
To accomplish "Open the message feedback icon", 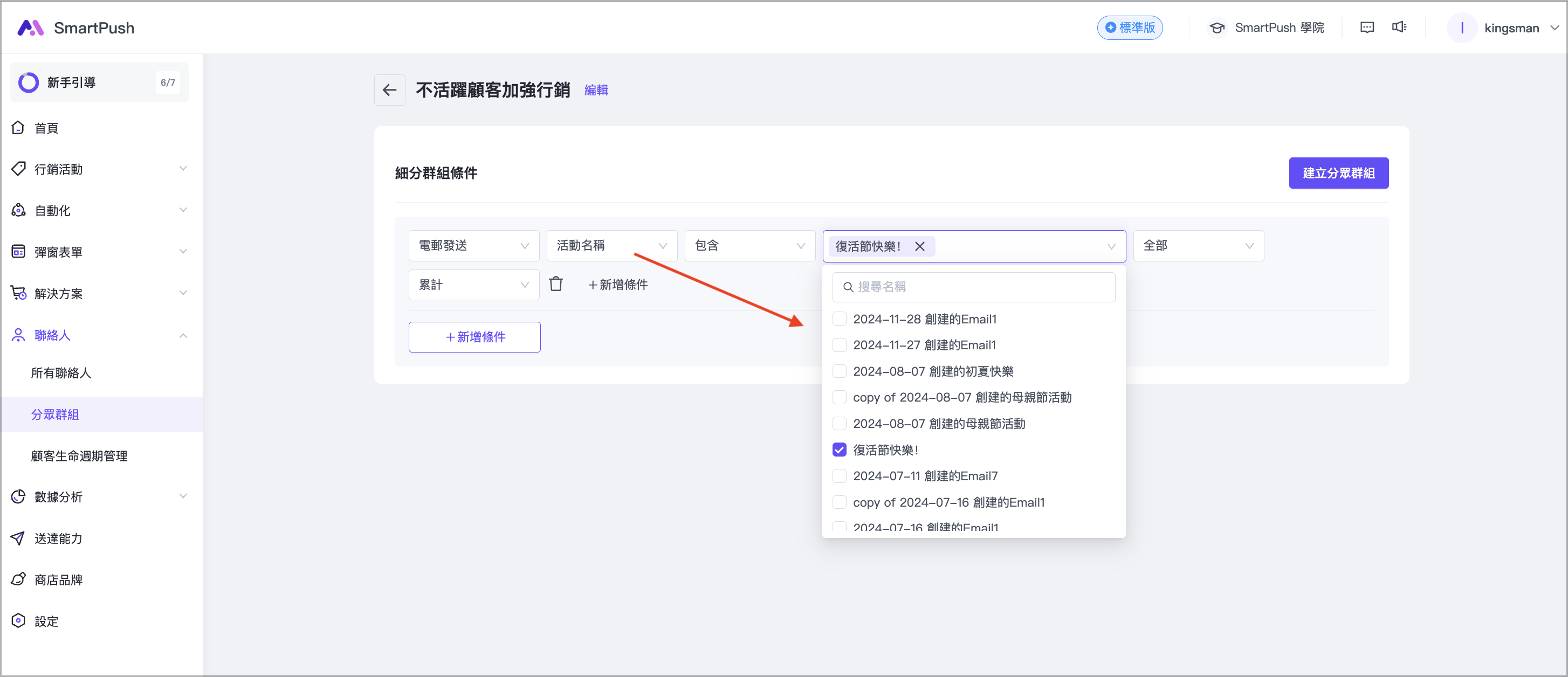I will click(x=1366, y=28).
